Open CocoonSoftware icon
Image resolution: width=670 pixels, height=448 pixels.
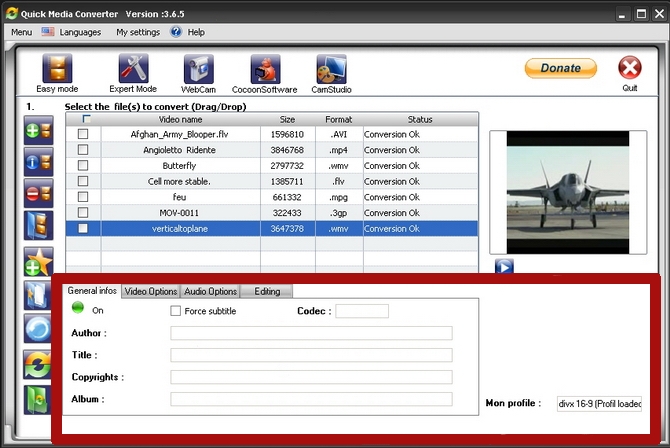pos(265,69)
